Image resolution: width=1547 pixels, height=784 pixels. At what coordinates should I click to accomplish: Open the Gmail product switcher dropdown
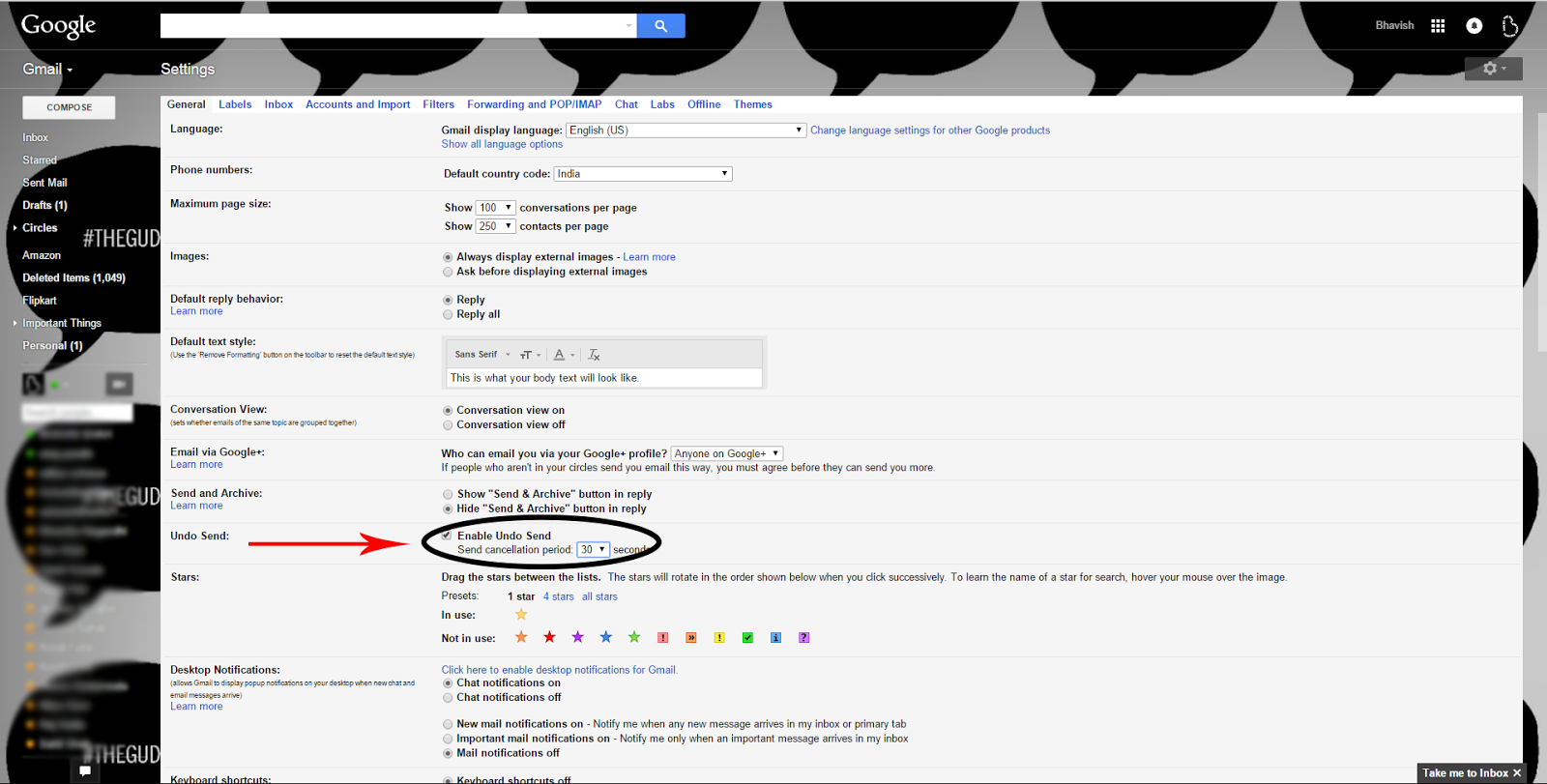click(47, 70)
